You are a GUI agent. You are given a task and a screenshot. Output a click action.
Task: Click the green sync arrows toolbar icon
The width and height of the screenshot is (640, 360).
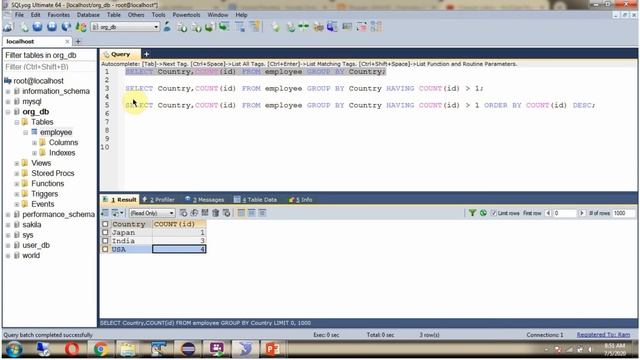point(303,27)
